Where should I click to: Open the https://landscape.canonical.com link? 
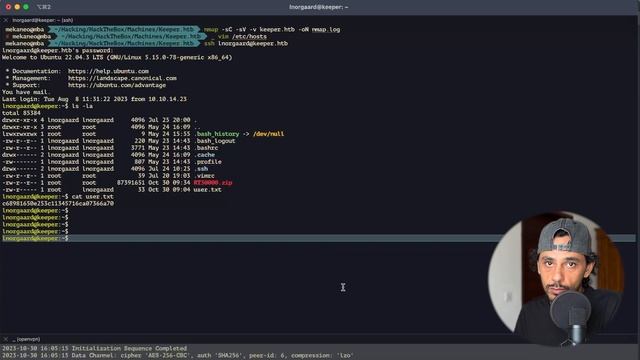pos(122,78)
